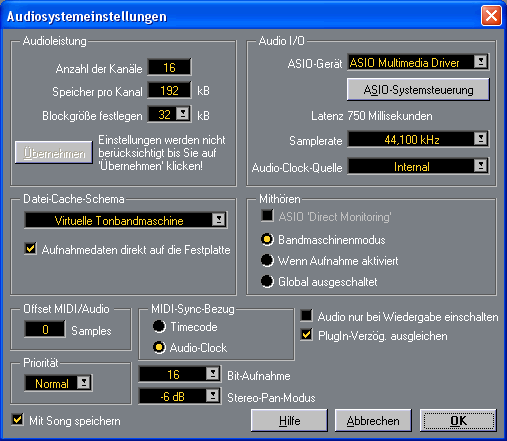Open the Audio-Clock-Quelle dropdown
This screenshot has width=507, height=441.
tap(418, 166)
